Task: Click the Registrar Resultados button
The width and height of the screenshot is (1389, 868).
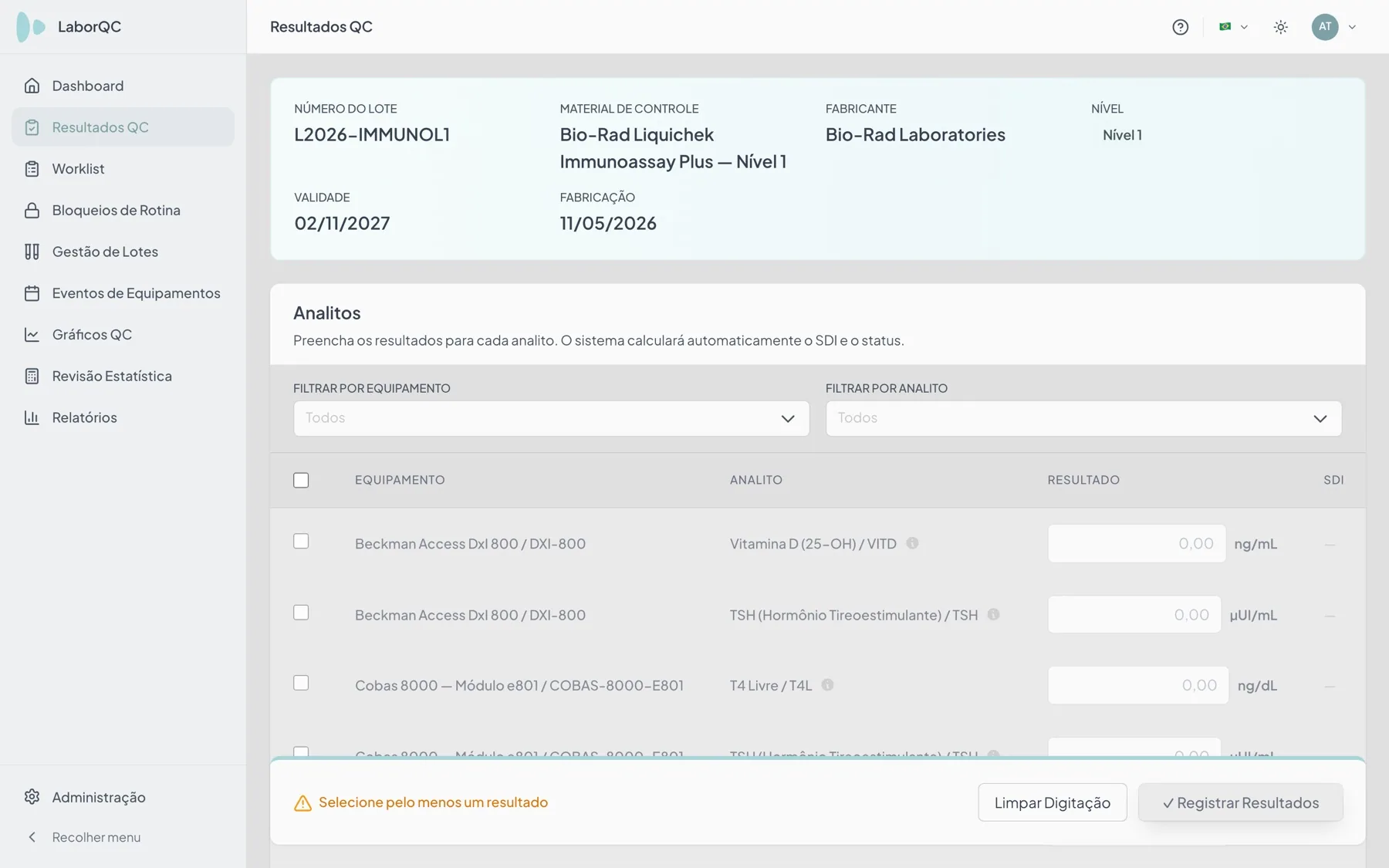Action: coord(1240,802)
